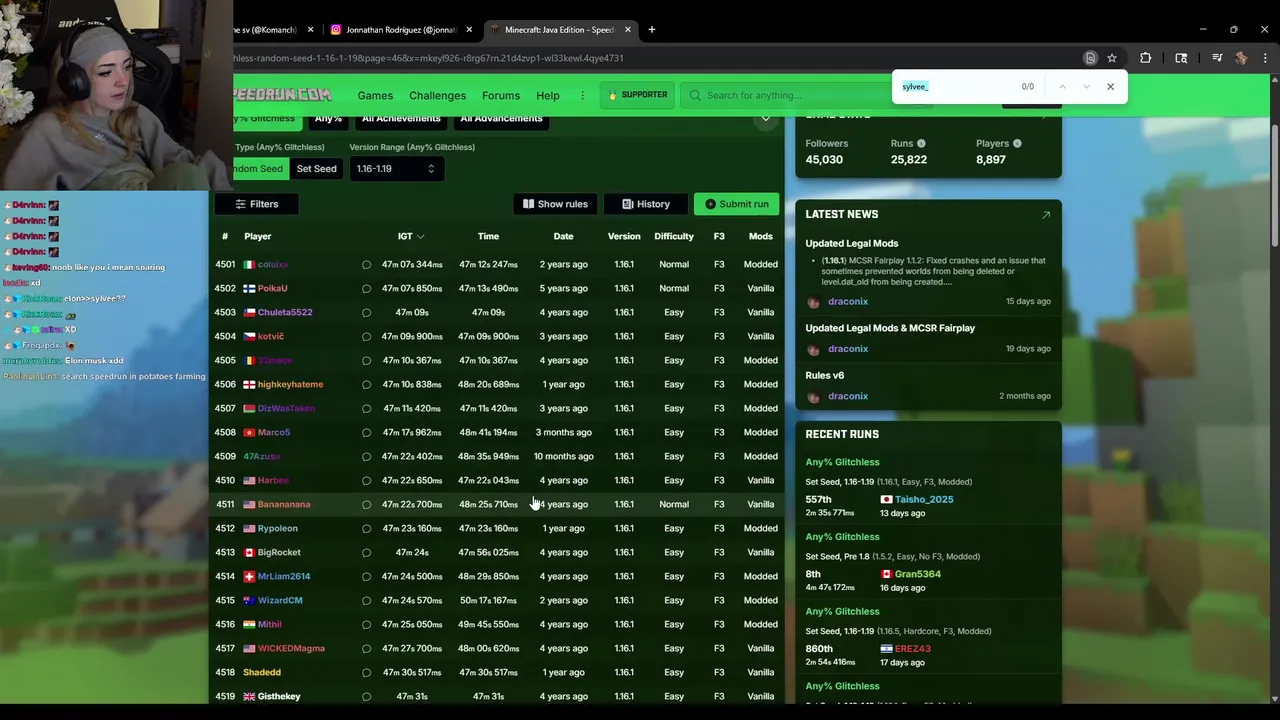Screen dimensions: 1280x720
Task: Click the Filters sliders icon
Action: [x=240, y=204]
